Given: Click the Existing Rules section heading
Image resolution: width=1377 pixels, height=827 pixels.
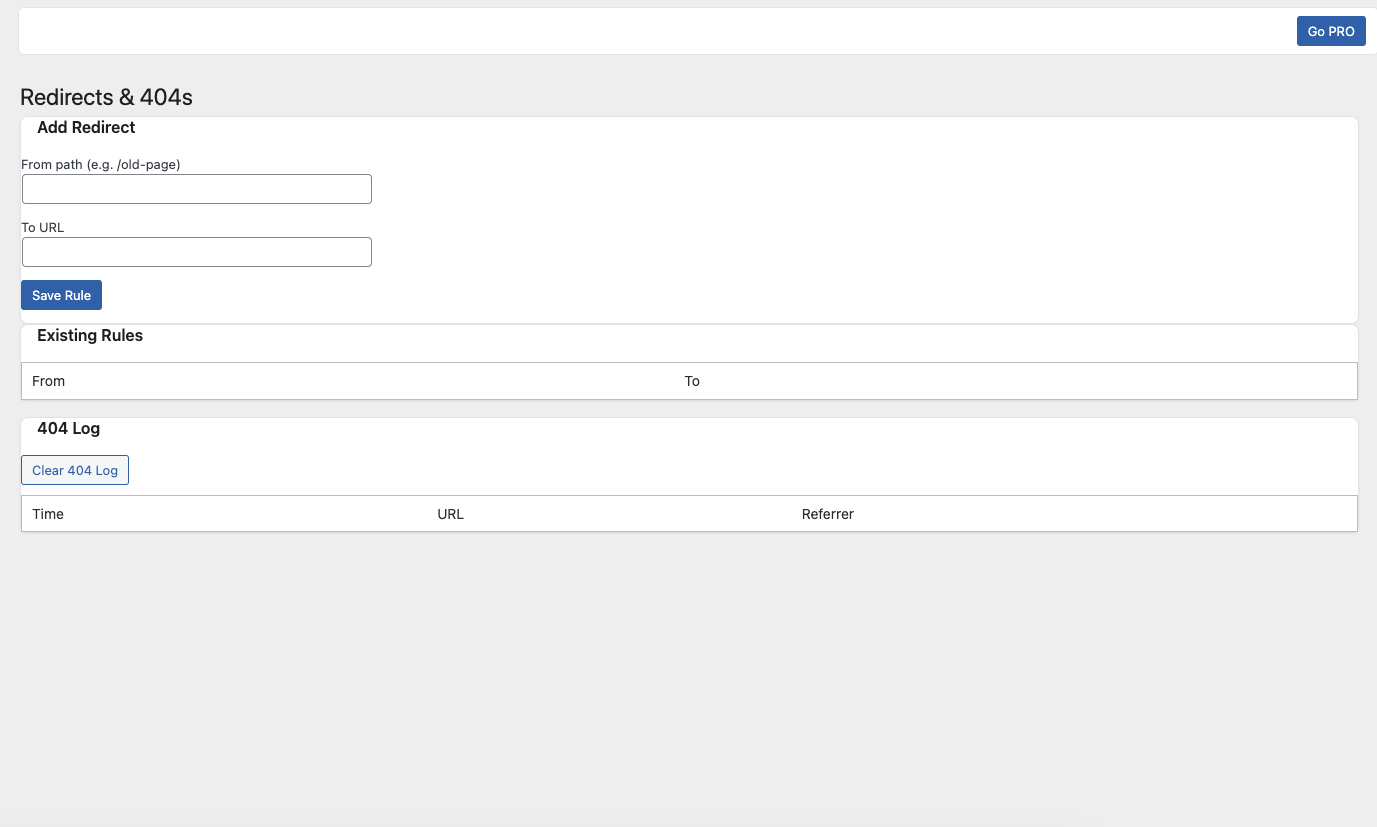Looking at the screenshot, I should [x=90, y=336].
